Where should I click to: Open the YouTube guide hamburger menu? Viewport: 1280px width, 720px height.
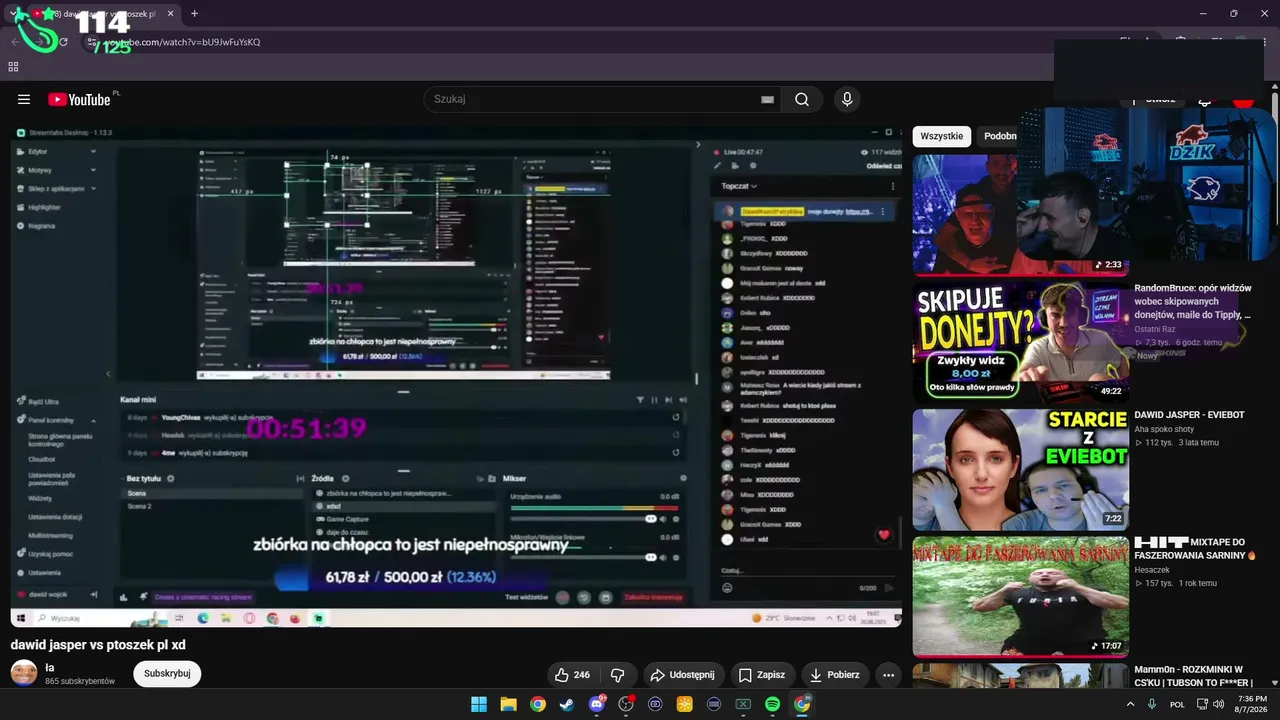click(x=24, y=99)
